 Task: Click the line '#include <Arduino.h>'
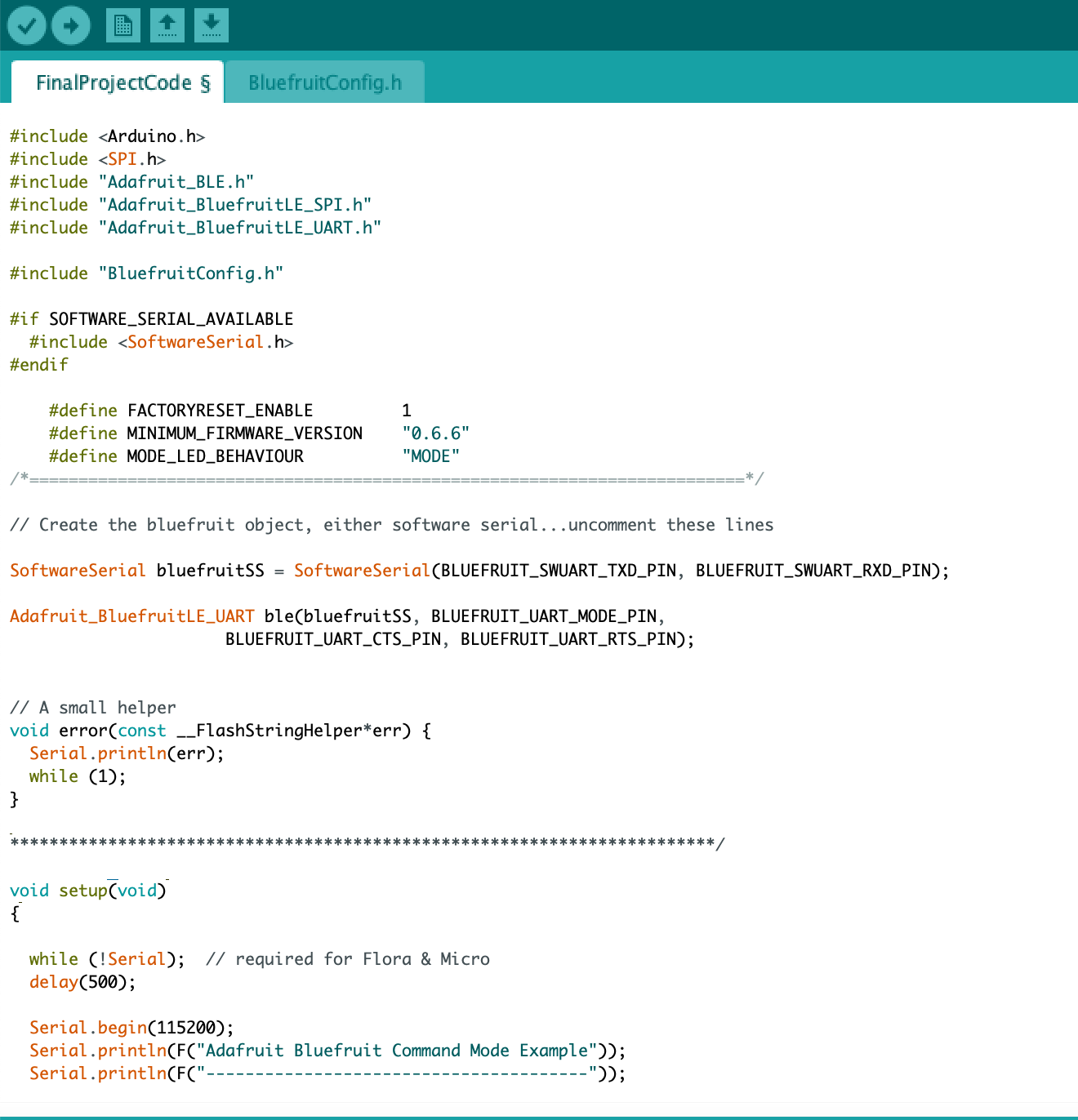(108, 136)
